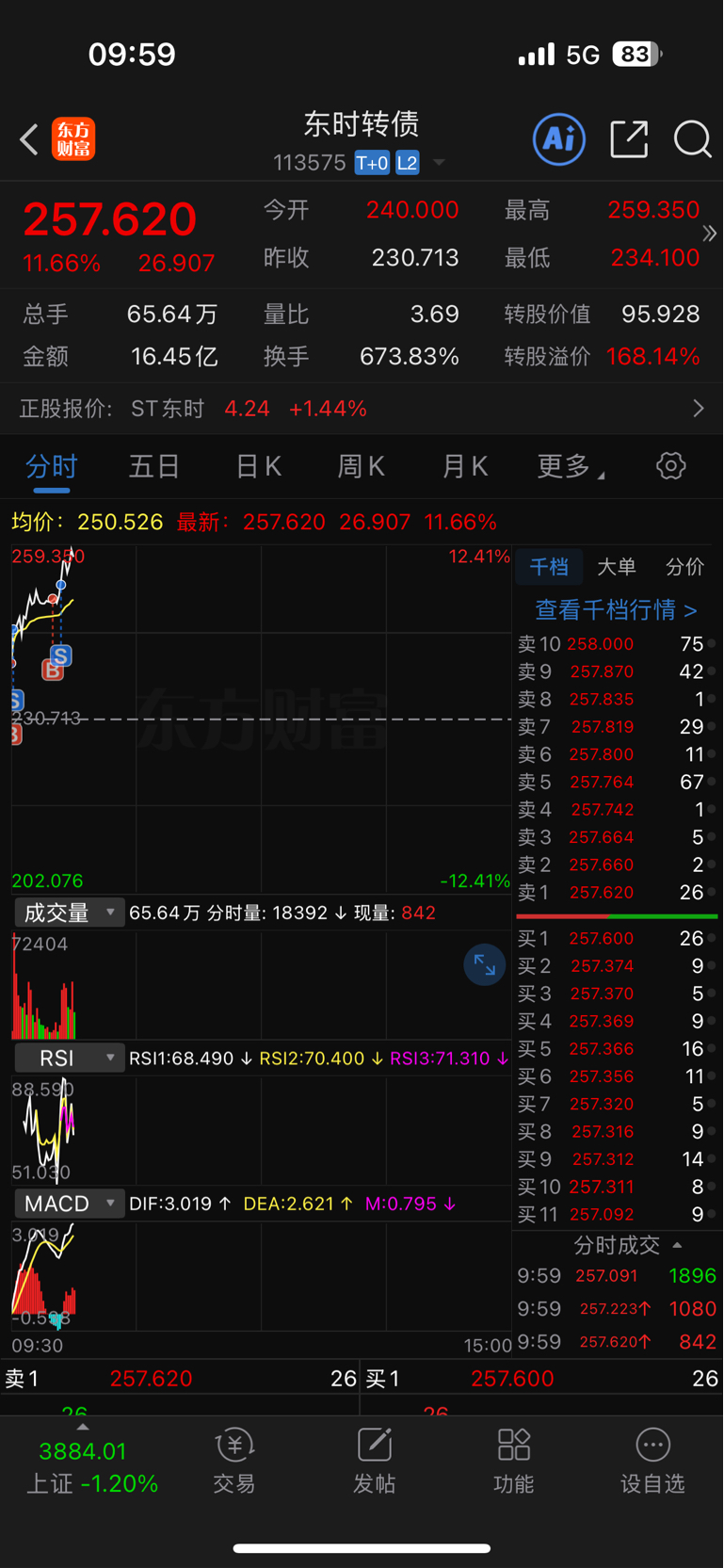The height and width of the screenshot is (1568, 724).
Task: Expand chart to fullscreen icon
Action: click(x=485, y=964)
